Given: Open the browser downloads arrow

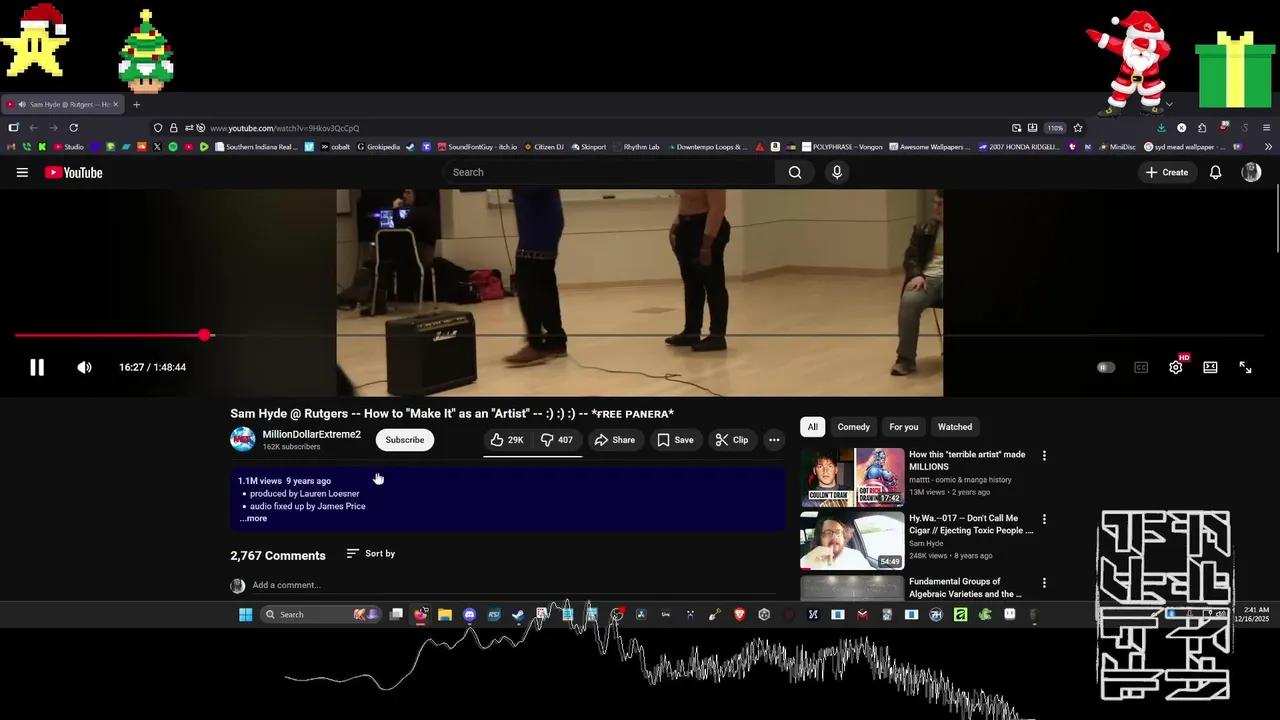Looking at the screenshot, I should pos(1161,128).
